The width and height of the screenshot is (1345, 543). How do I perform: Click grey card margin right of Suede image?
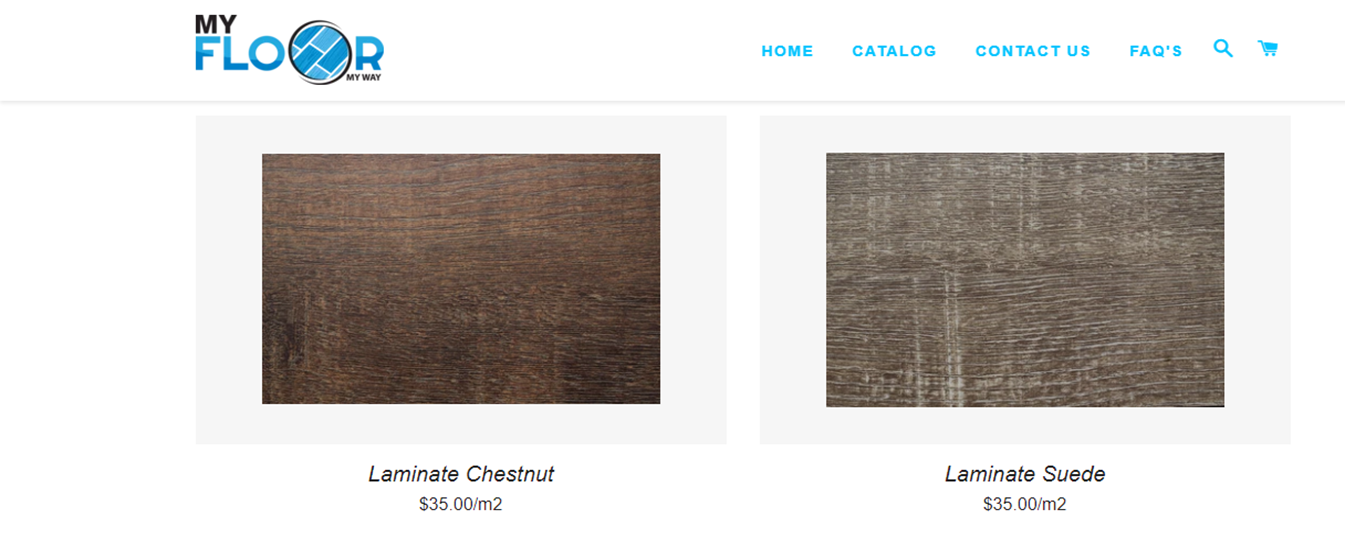(x=1258, y=280)
